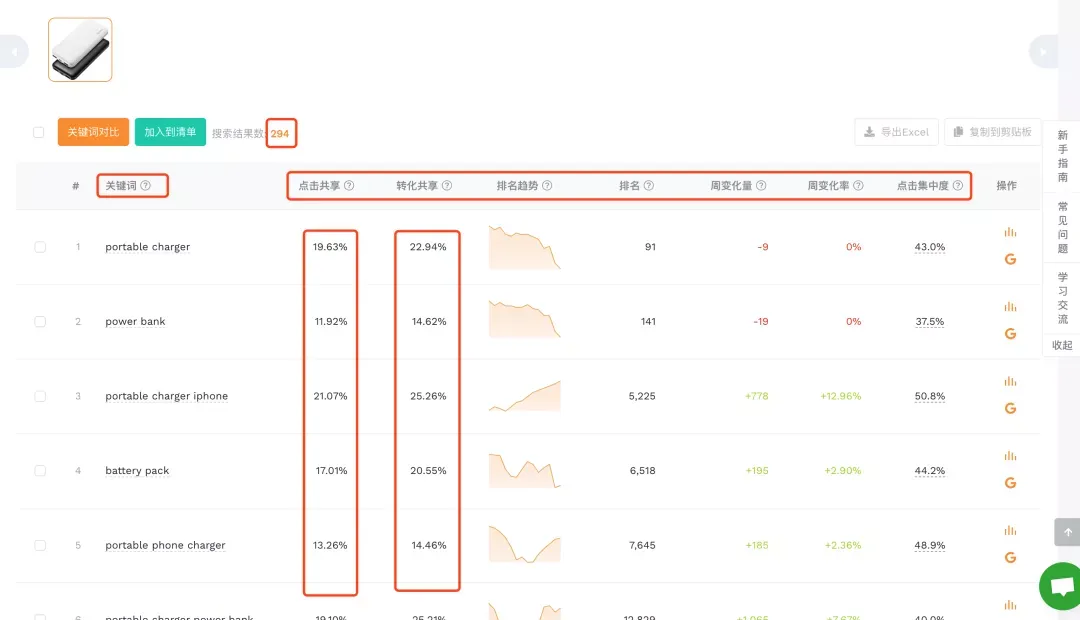Click Google G icon for portable phone charger row

click(x=1010, y=557)
